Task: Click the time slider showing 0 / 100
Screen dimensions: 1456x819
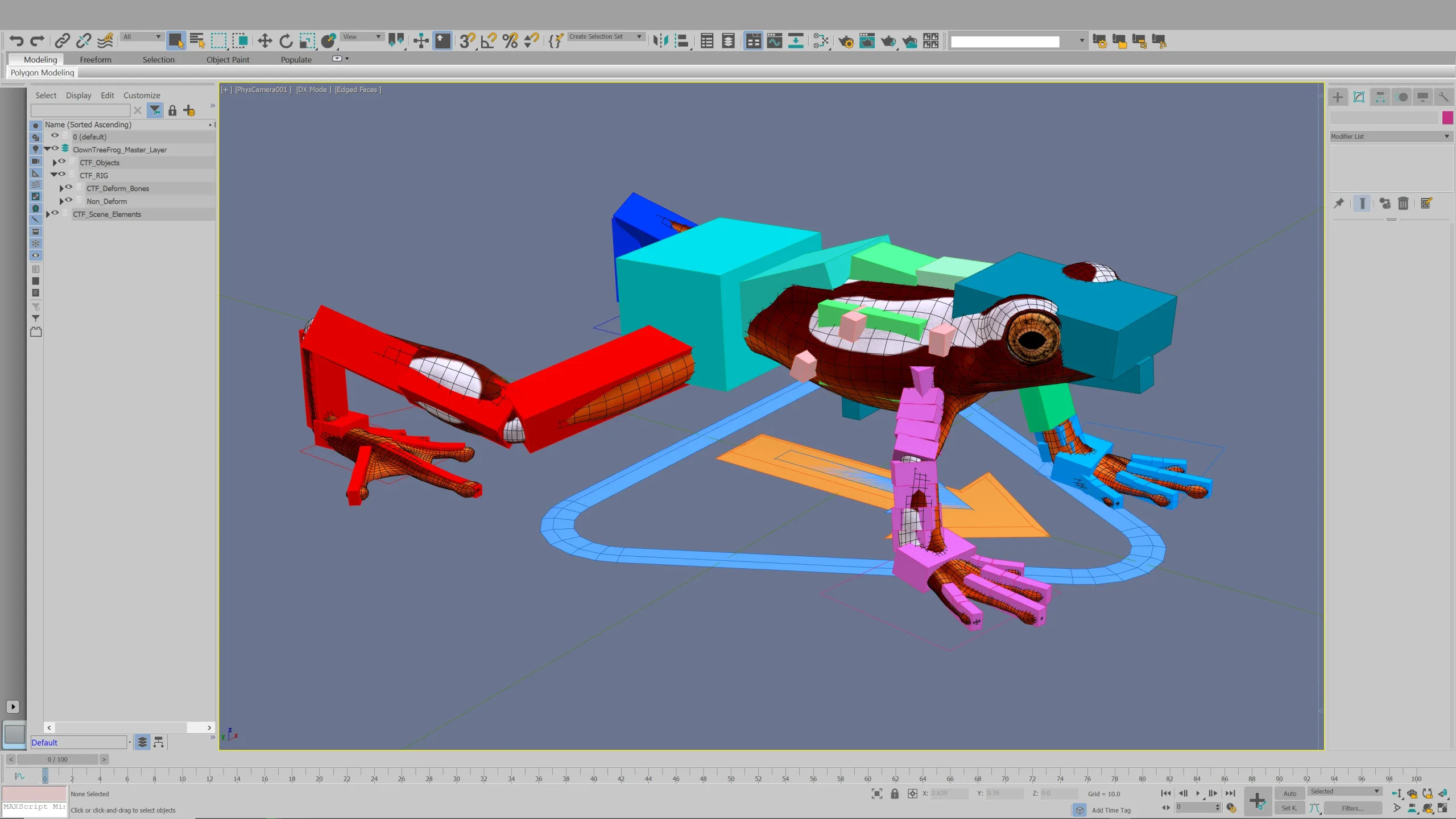Action: (57, 759)
